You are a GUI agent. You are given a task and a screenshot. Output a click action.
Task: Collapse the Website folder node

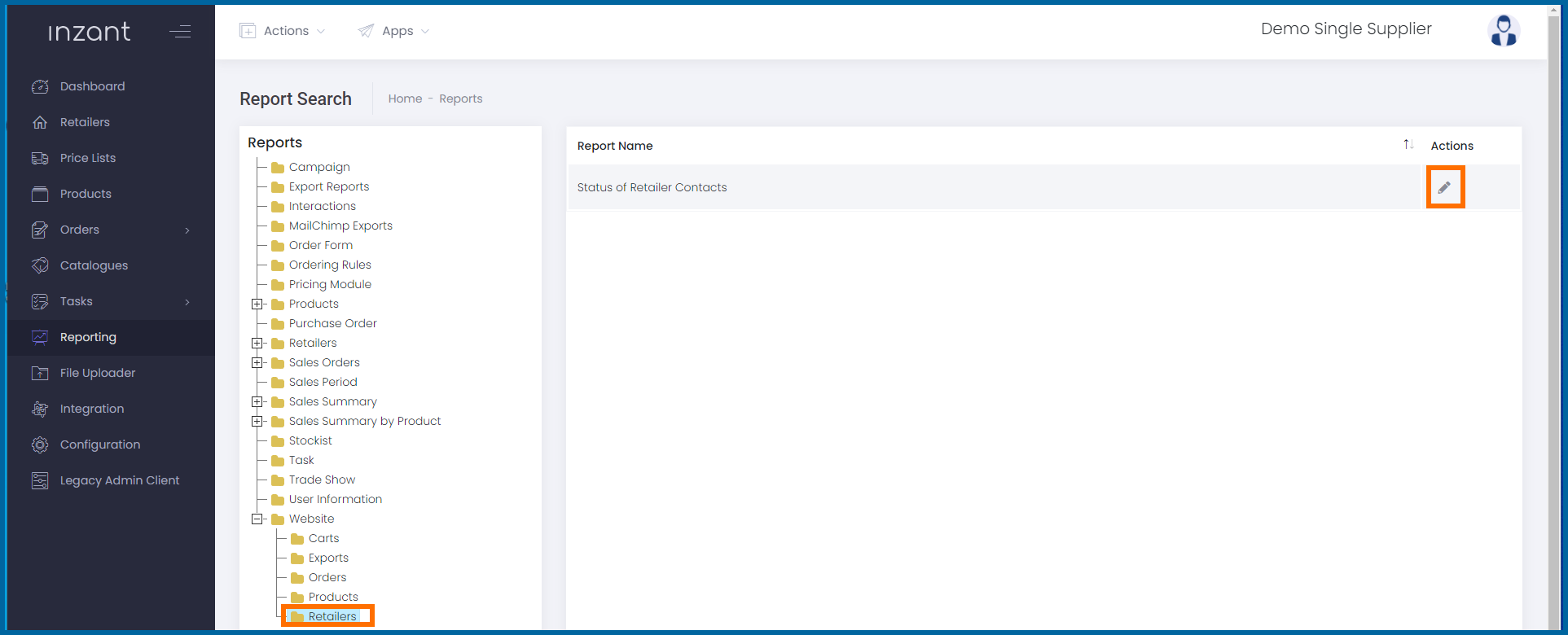pos(257,519)
